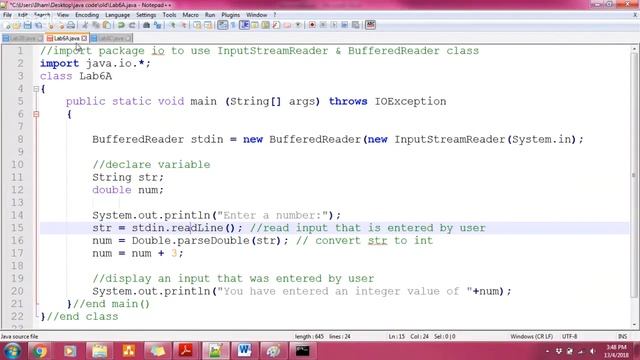
Task: Undo the last edit with the green arrow
Action: click(121, 25)
